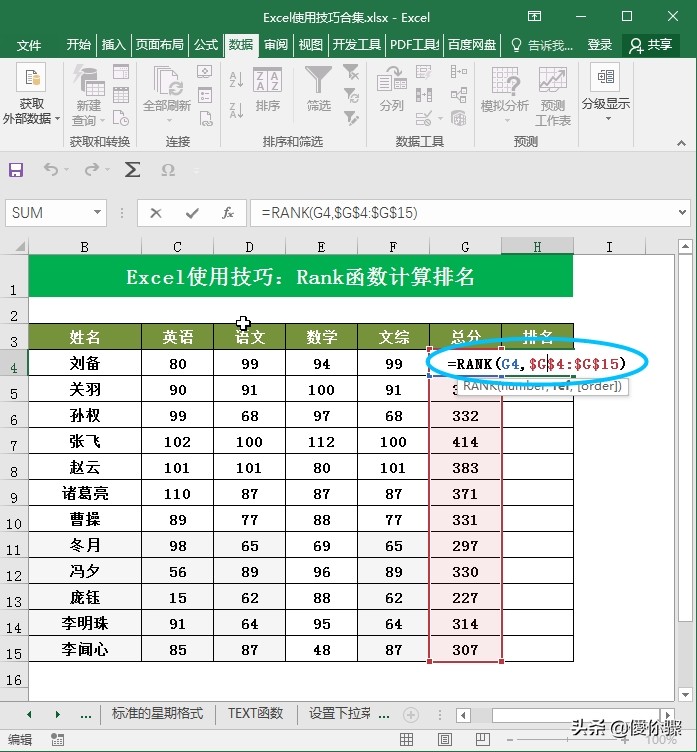Open Insert Function fx button
This screenshot has height=752, width=697.
[x=228, y=213]
